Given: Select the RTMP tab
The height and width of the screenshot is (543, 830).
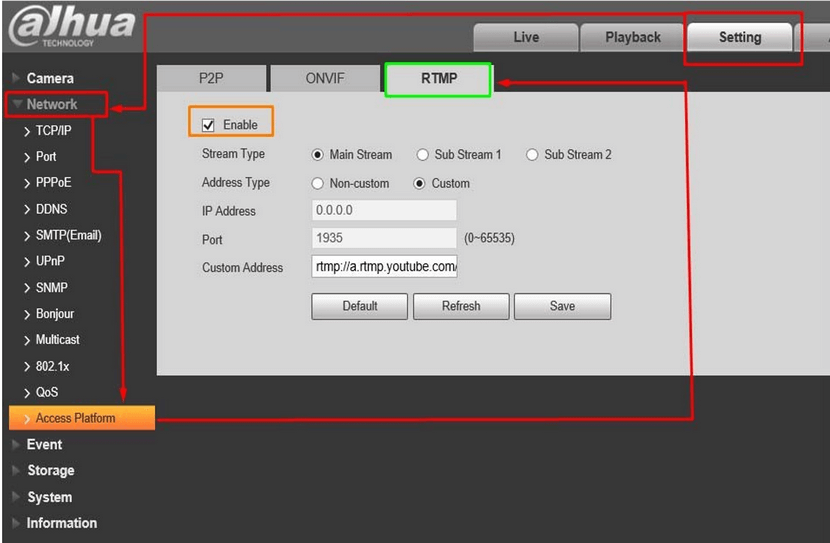Looking at the screenshot, I should [439, 78].
